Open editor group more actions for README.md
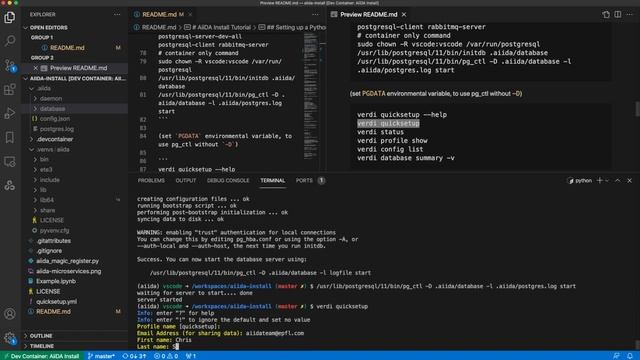Viewport: 640px width, 360px height. pos(315,14)
